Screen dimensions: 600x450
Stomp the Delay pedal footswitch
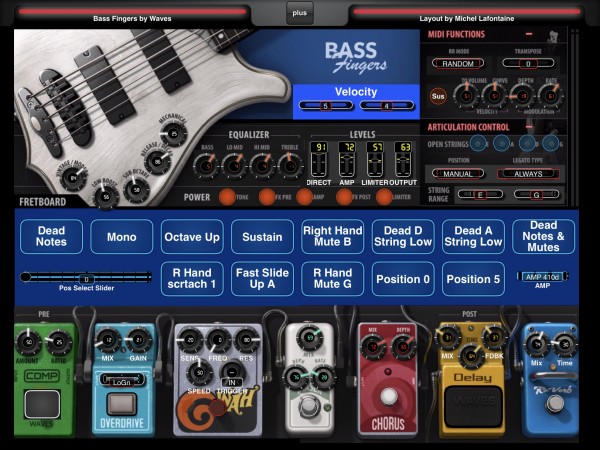tap(473, 406)
